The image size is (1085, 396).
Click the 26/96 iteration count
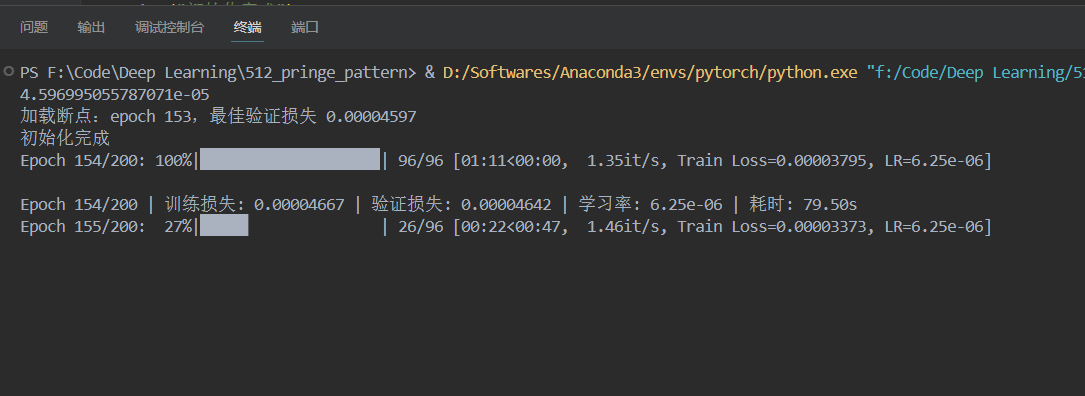[421, 226]
